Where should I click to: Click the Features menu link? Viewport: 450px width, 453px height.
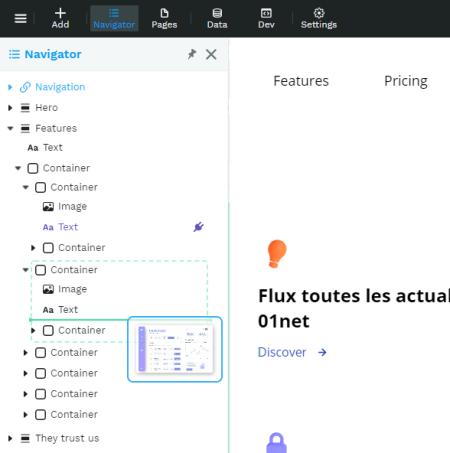pyautogui.click(x=301, y=81)
